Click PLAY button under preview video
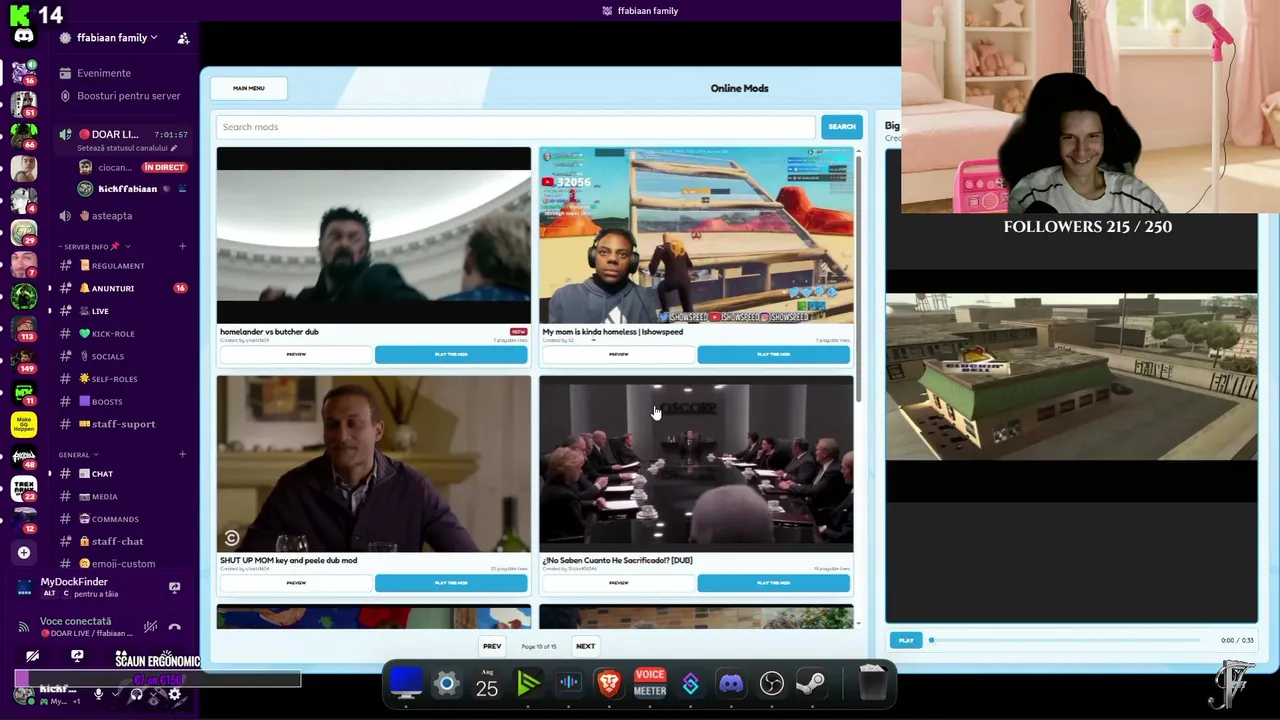The height and width of the screenshot is (720, 1280). point(906,640)
